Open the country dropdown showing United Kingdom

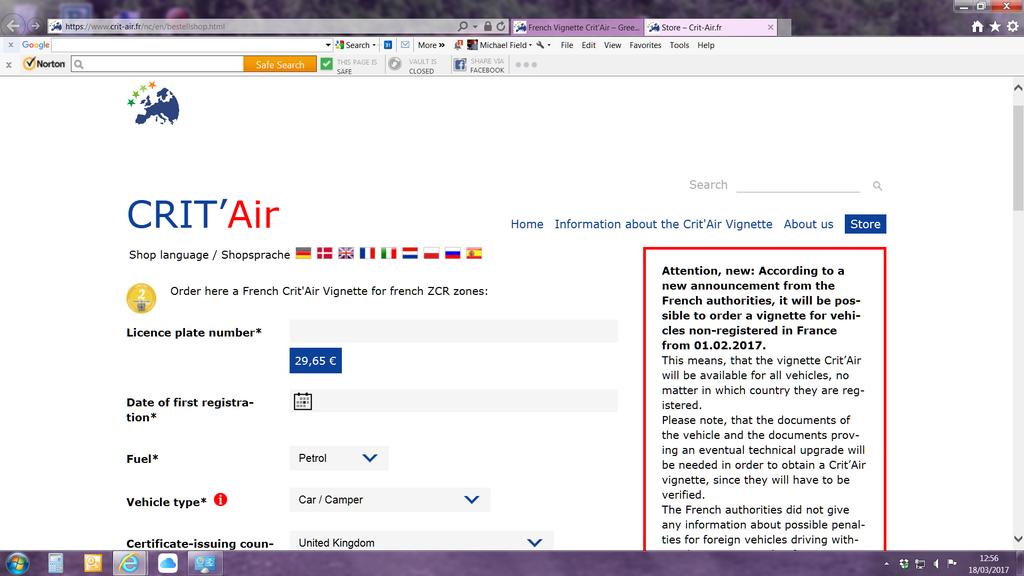pos(421,543)
